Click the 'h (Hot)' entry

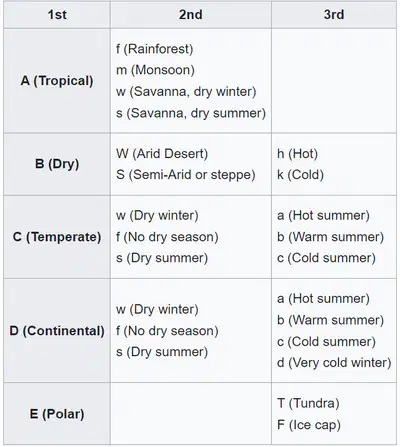[x=297, y=154]
